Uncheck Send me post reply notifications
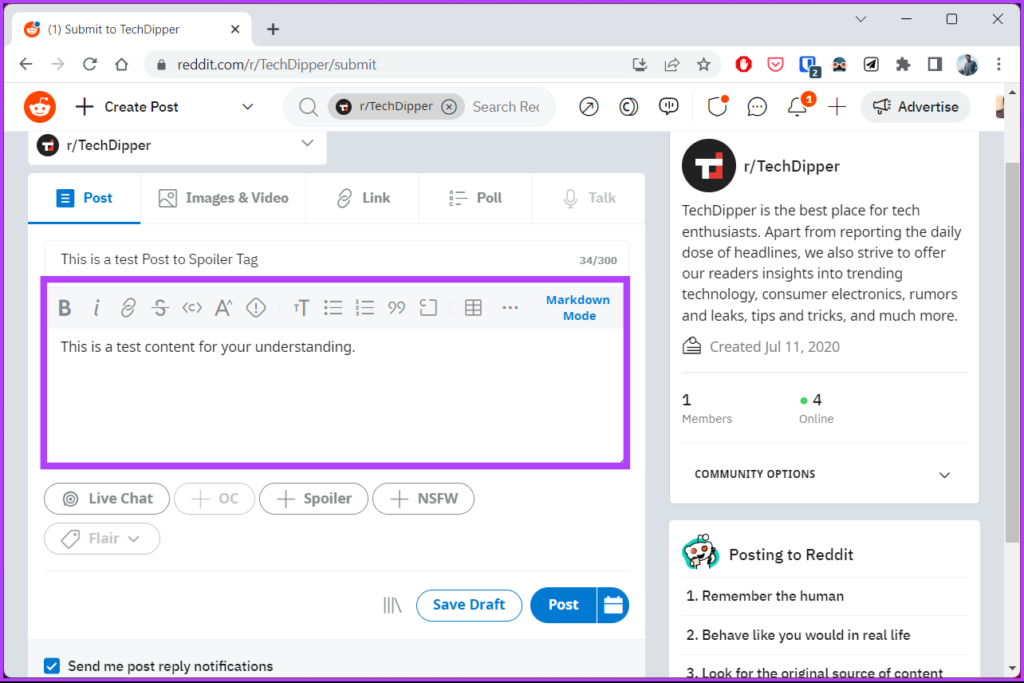The image size is (1024, 683). (x=52, y=665)
